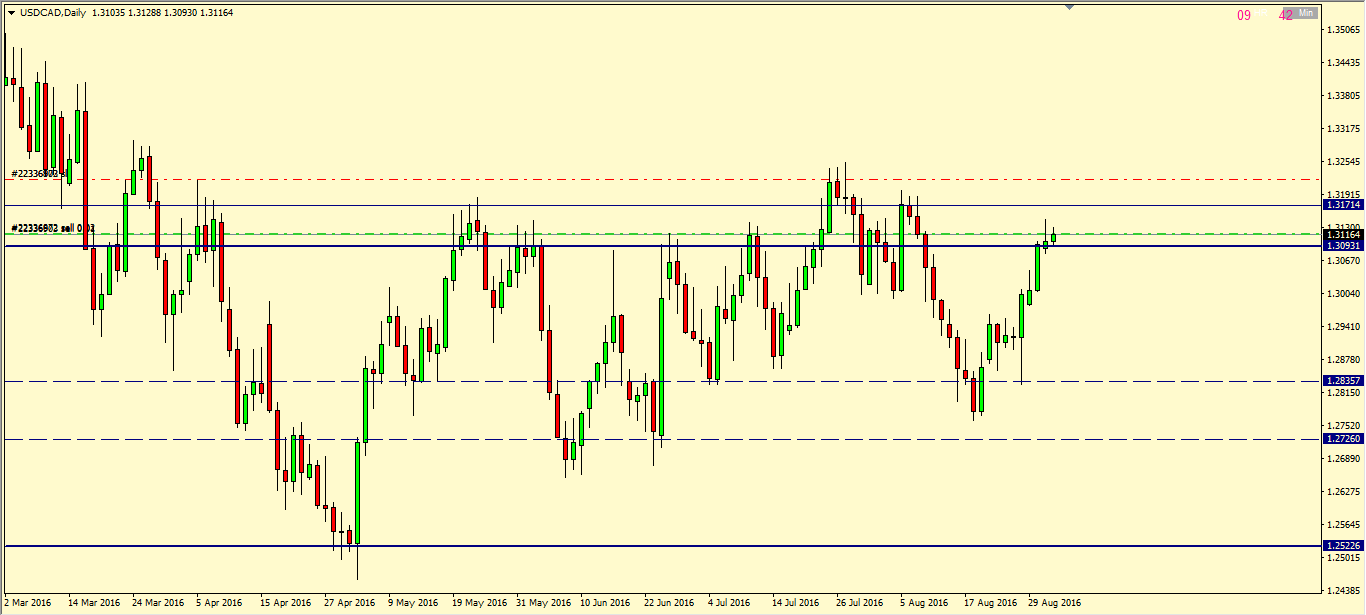Select the #22336802 sell order label
This screenshot has width=1366, height=615.
[x=52, y=228]
